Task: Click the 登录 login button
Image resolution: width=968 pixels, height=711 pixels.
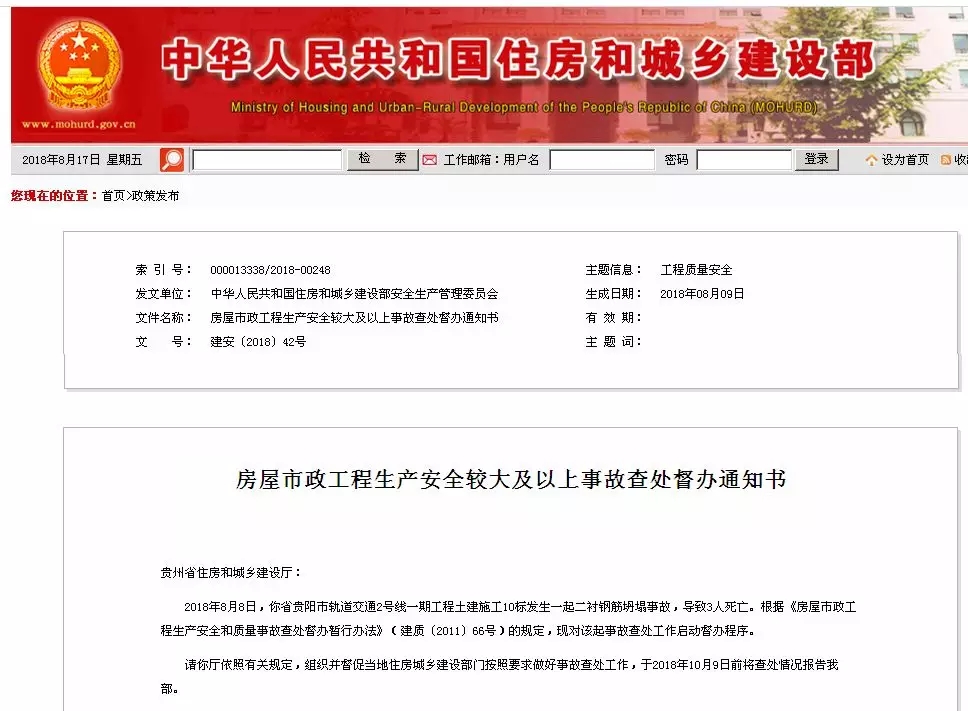Action: [816, 159]
